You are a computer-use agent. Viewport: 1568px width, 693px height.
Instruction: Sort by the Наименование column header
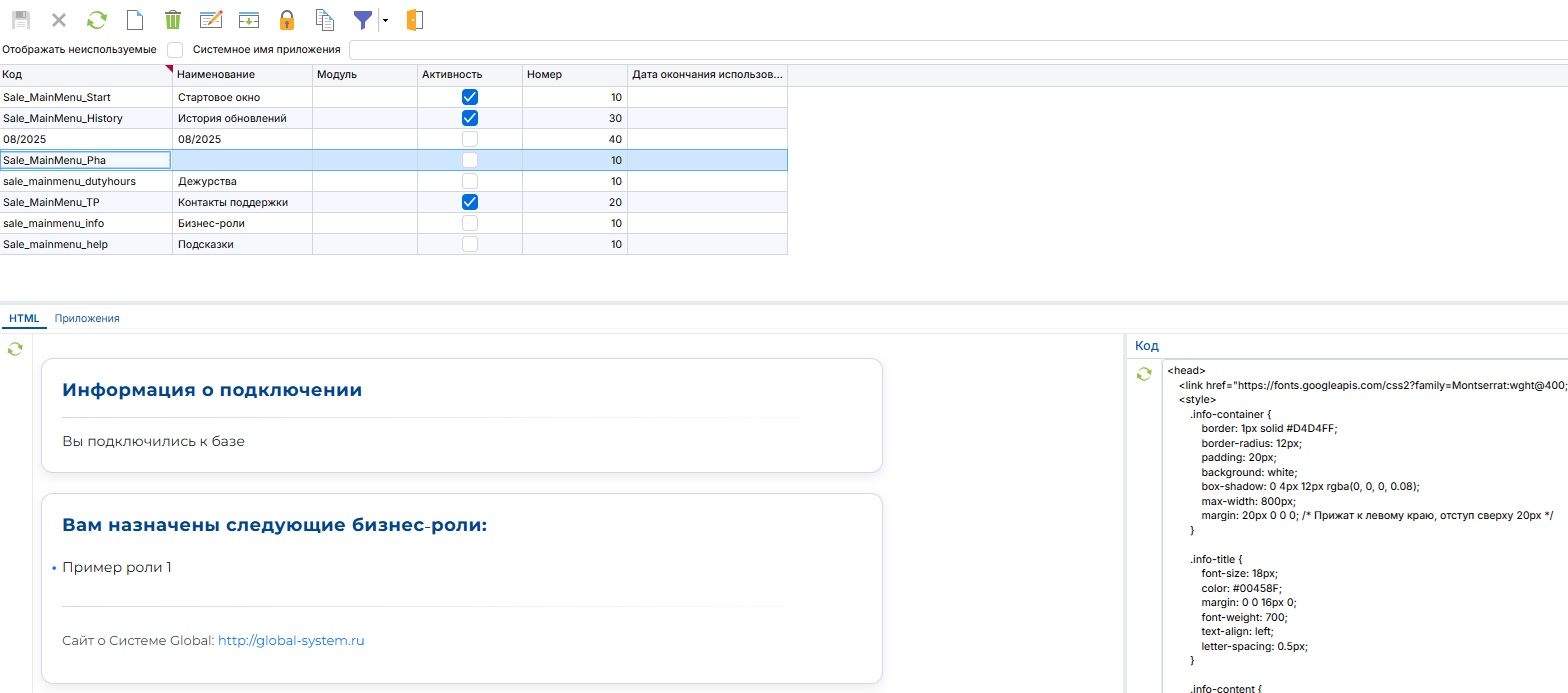coord(243,75)
